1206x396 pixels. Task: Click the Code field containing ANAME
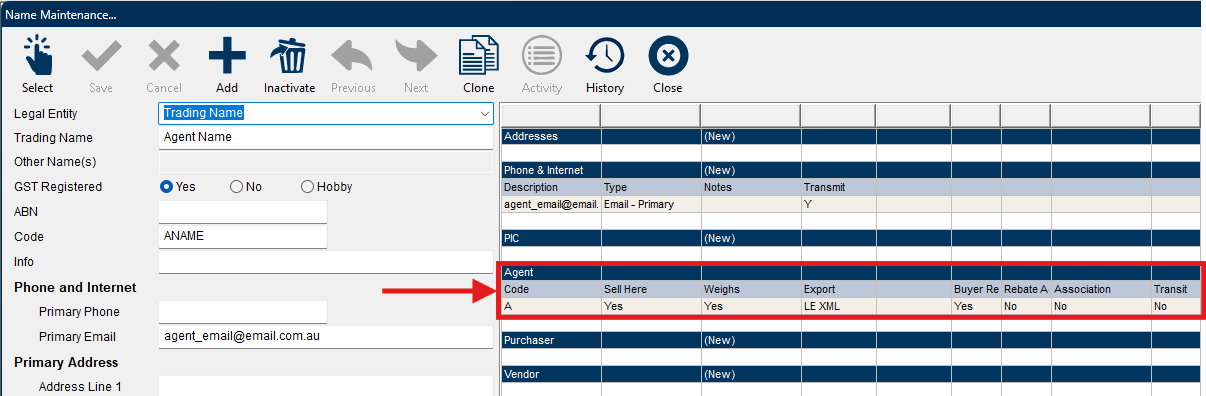click(x=243, y=237)
